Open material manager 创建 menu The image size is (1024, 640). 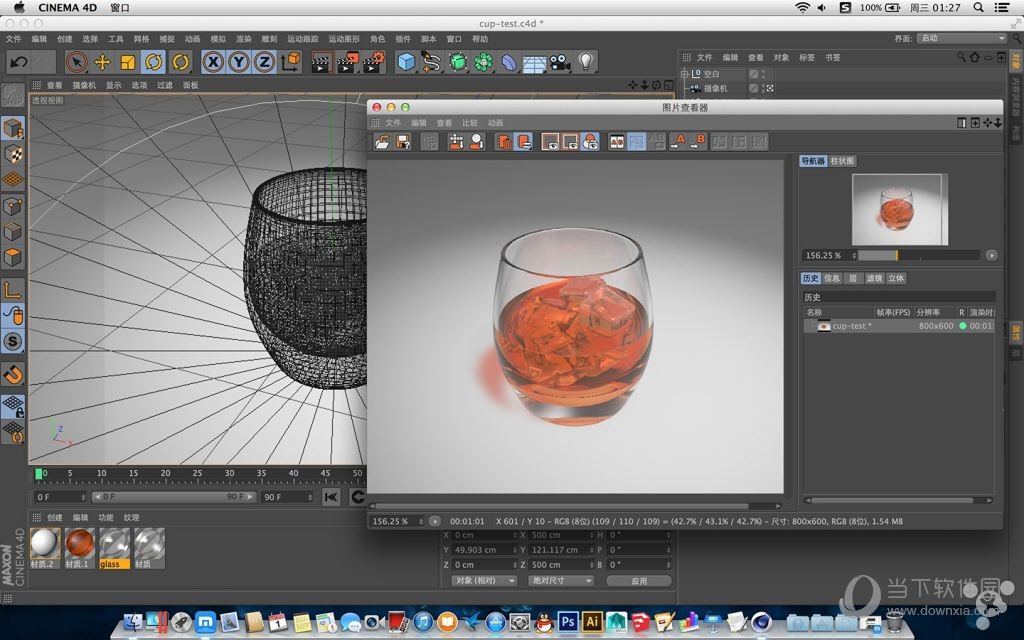pos(54,517)
